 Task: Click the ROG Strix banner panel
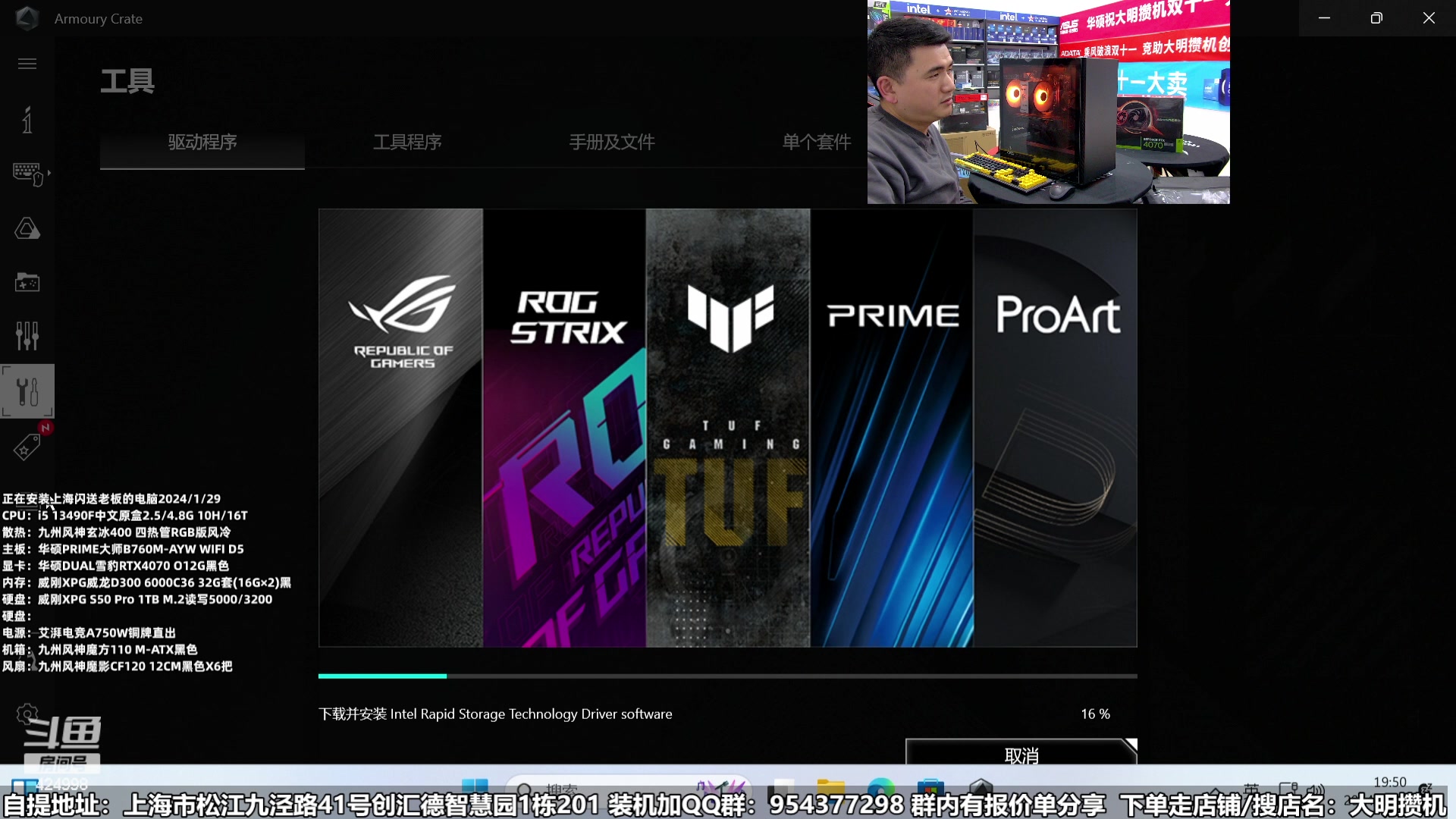(x=564, y=428)
